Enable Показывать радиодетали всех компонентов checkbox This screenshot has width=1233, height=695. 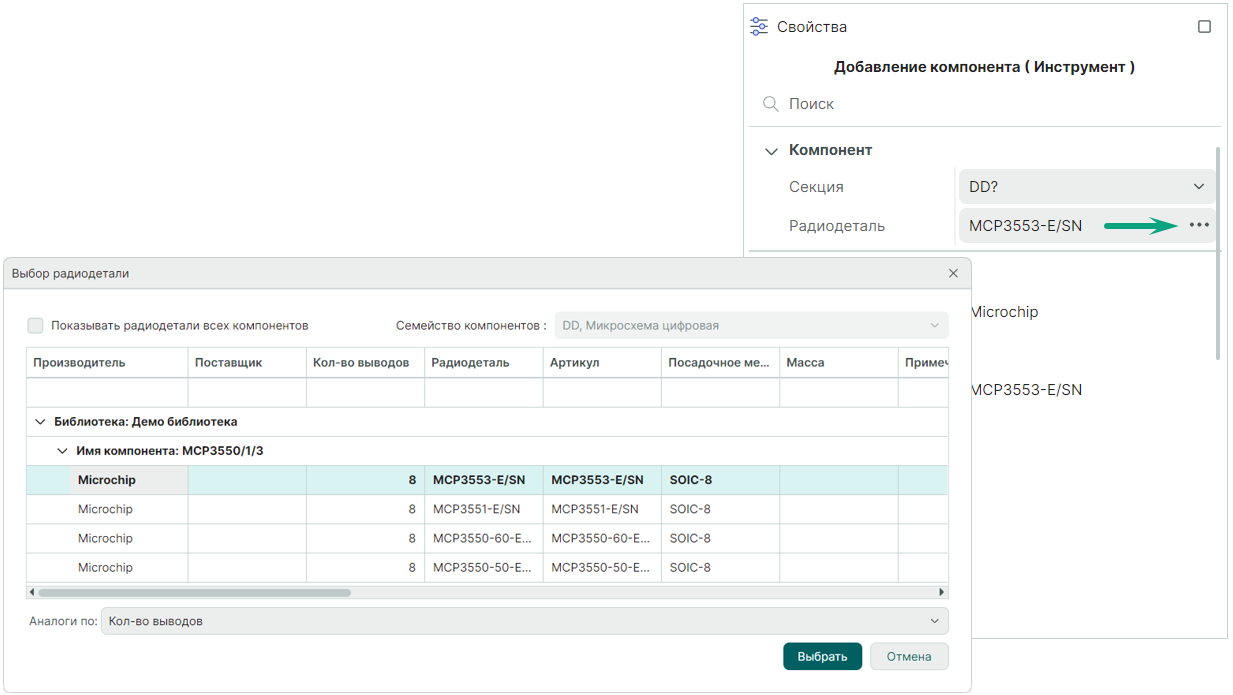pyautogui.click(x=36, y=325)
